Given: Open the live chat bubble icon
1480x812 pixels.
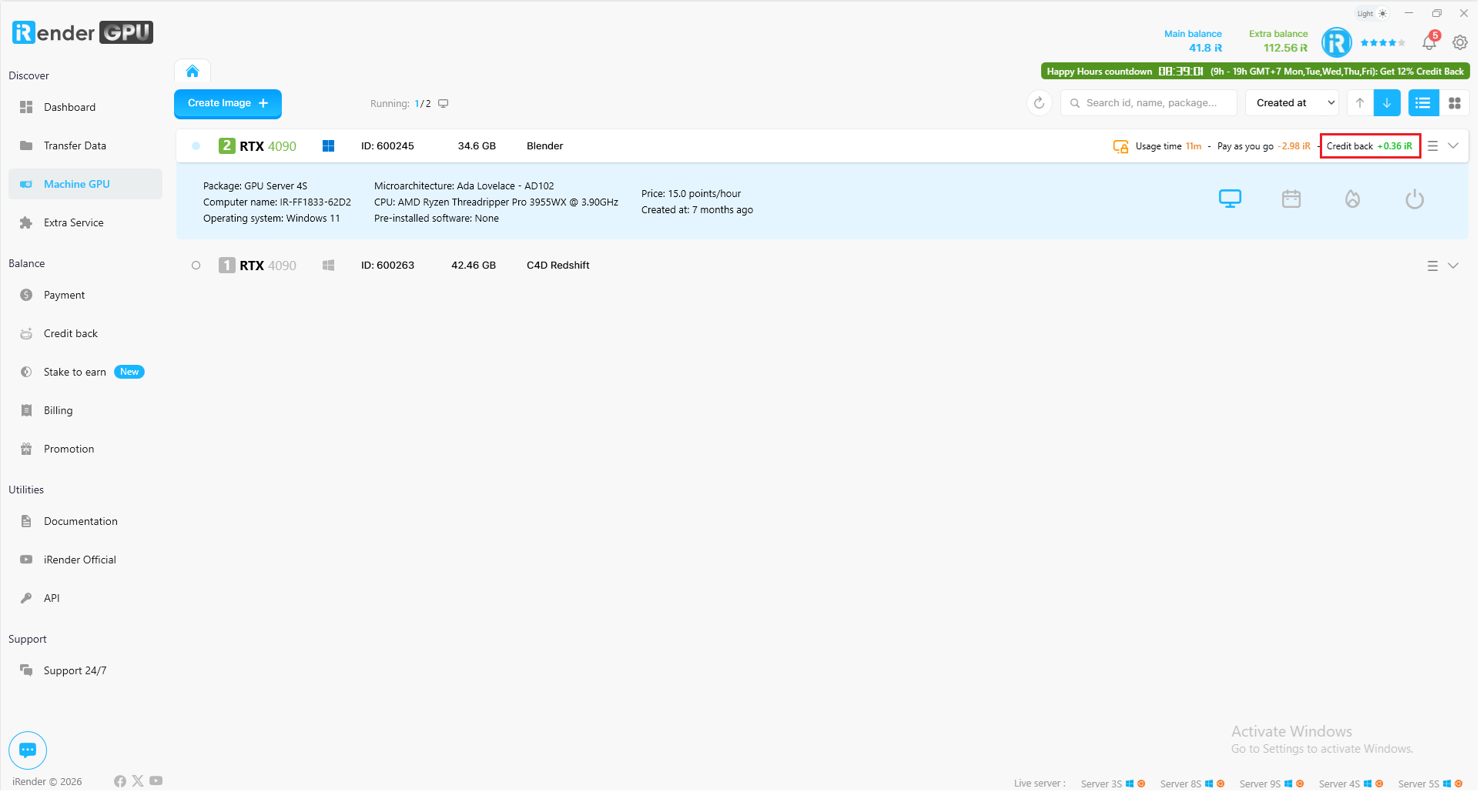Looking at the screenshot, I should click(x=28, y=750).
